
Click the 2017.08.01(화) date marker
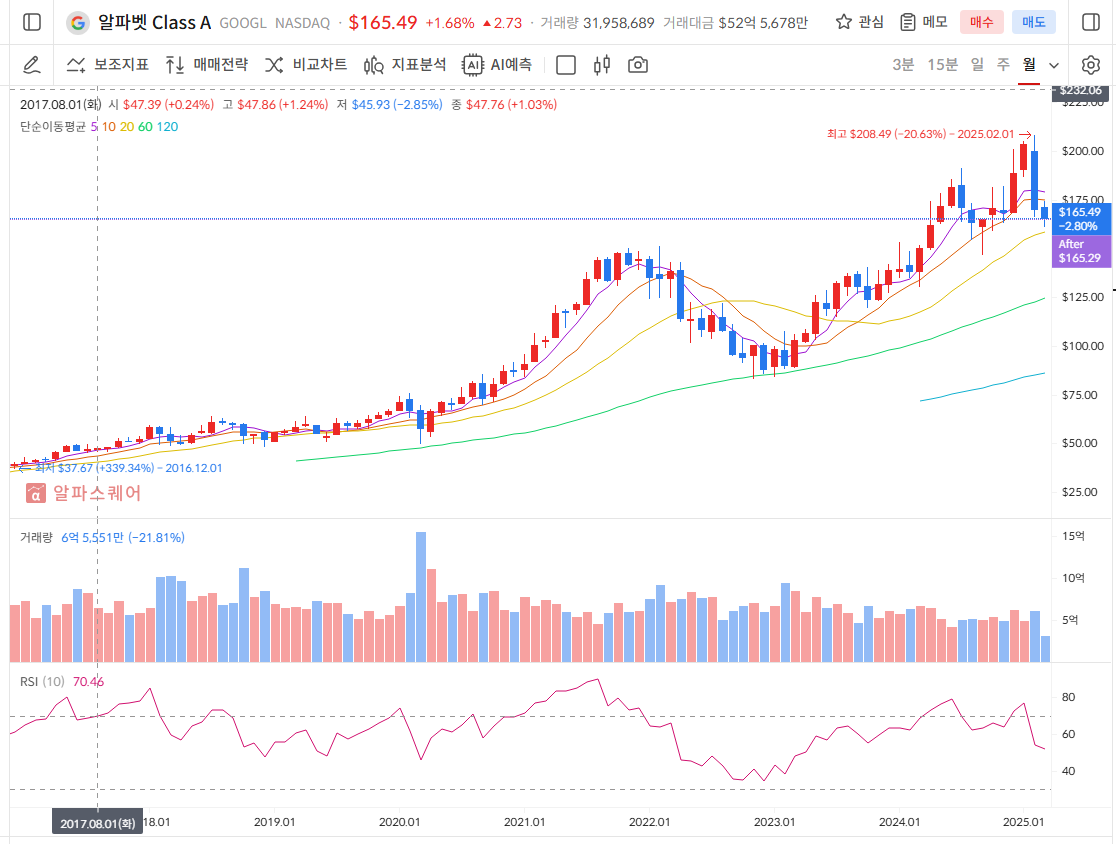click(x=98, y=823)
